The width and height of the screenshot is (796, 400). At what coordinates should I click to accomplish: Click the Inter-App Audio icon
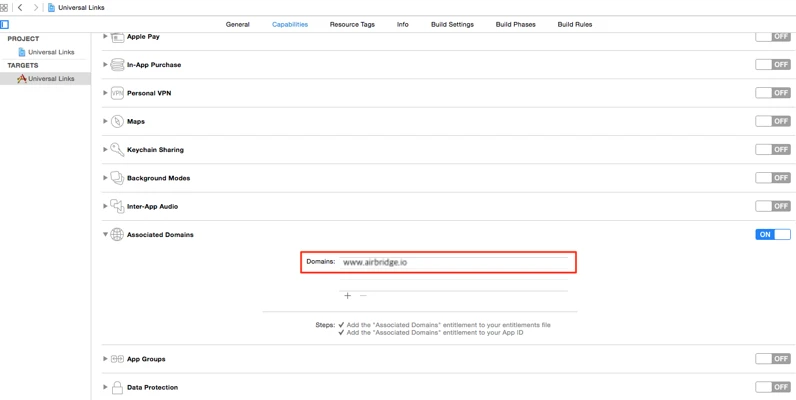[117, 206]
